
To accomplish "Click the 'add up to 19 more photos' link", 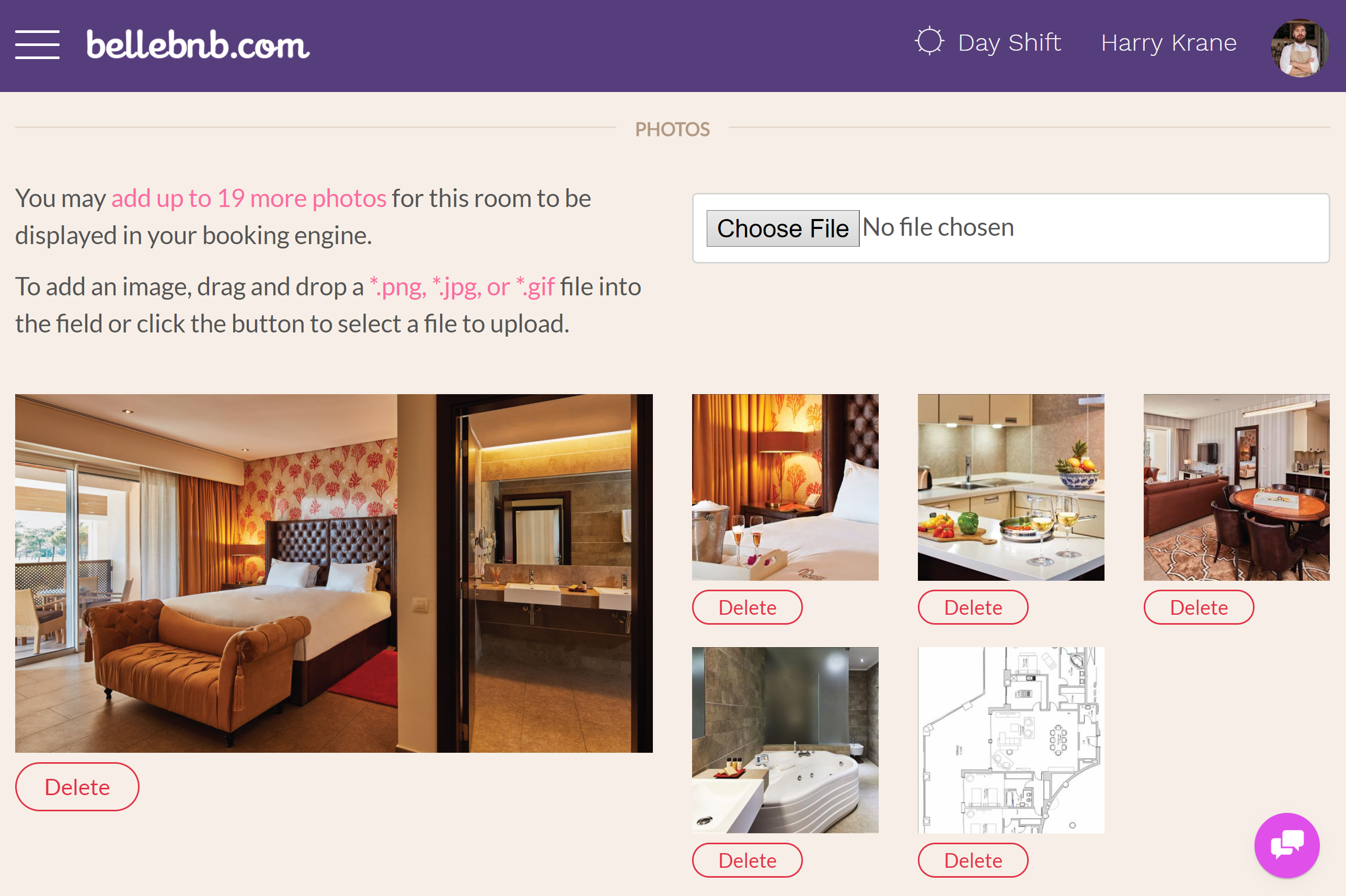I will coord(248,198).
